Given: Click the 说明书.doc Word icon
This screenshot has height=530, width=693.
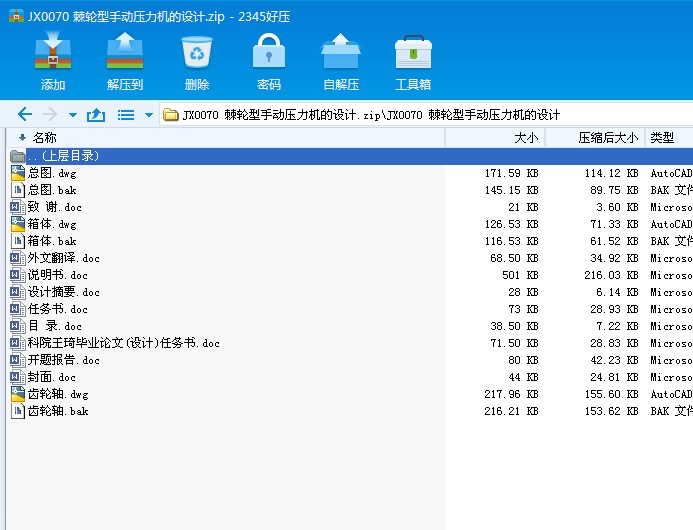Looking at the screenshot, I should click(x=17, y=275).
